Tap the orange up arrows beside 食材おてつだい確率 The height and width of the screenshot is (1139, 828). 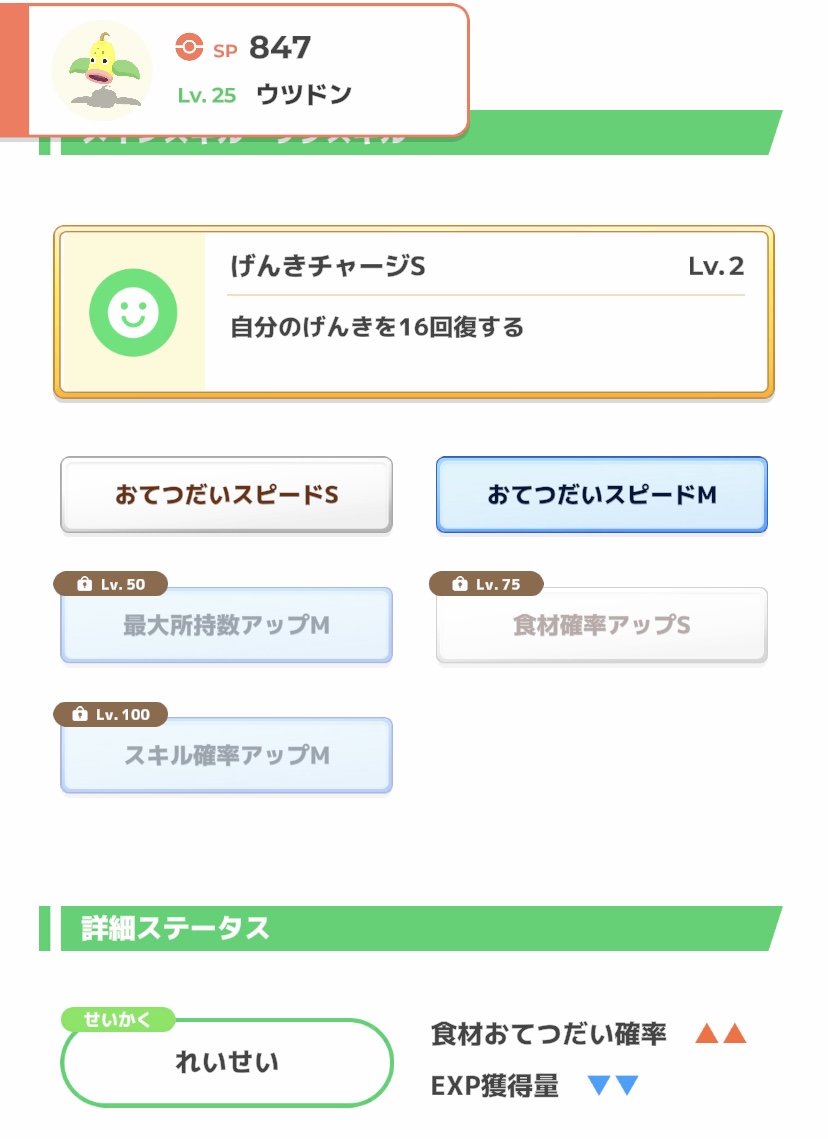[721, 1034]
